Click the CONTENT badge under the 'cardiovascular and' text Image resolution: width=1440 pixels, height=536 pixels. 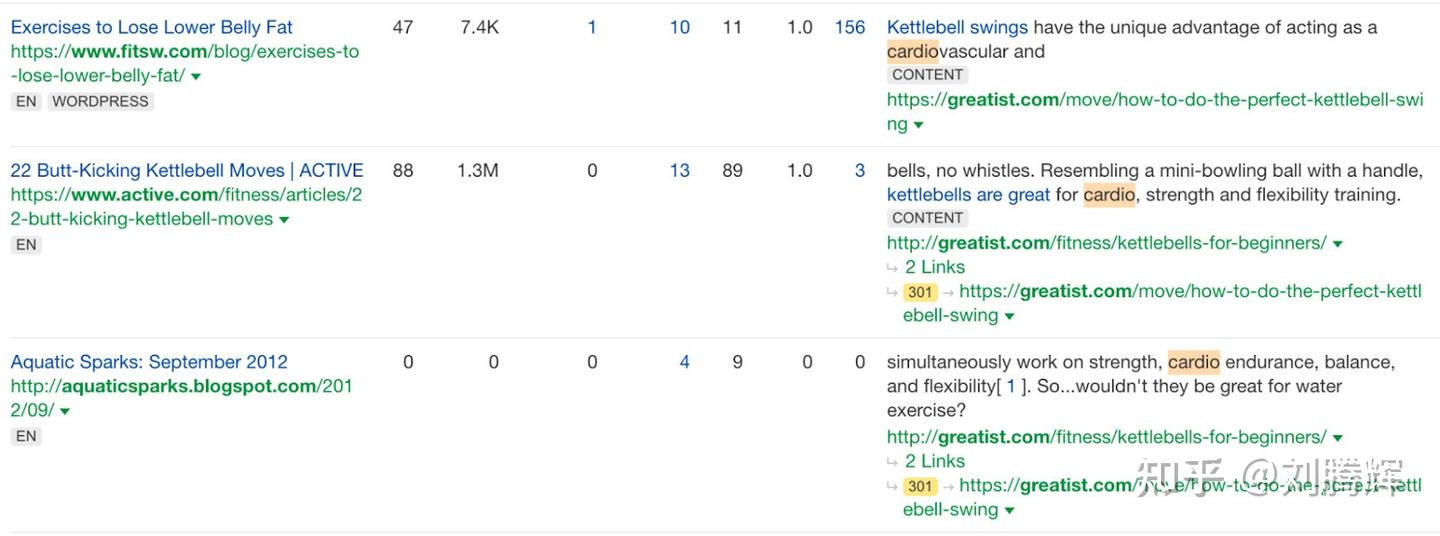tap(927, 74)
